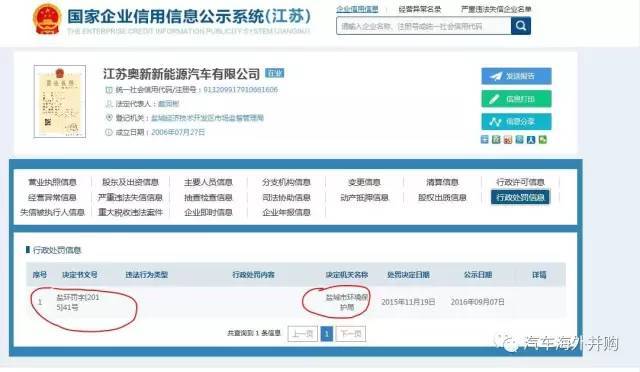
Task: Click the first small share icon
Action: 484,140
